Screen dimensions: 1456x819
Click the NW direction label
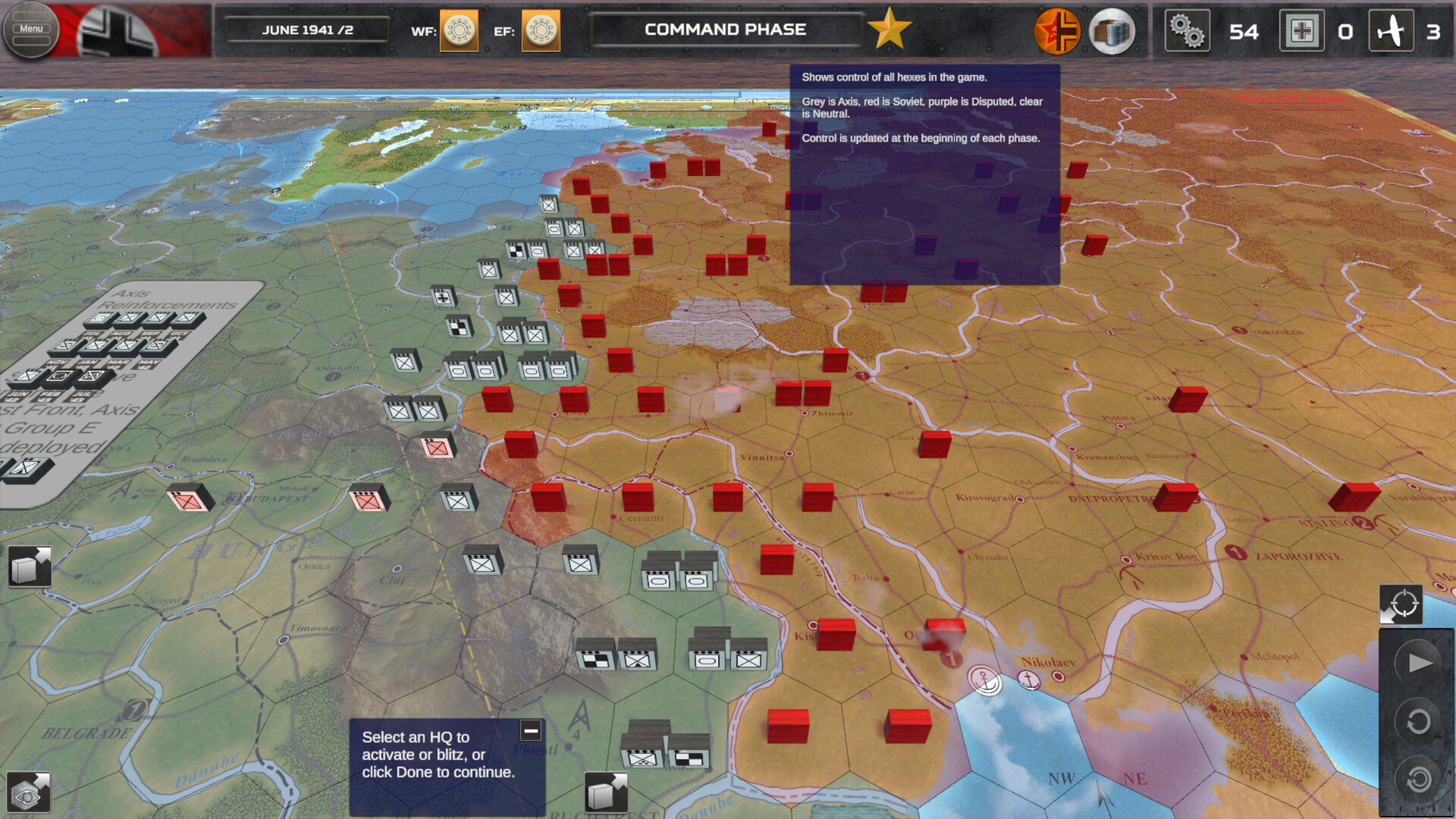click(x=1062, y=779)
